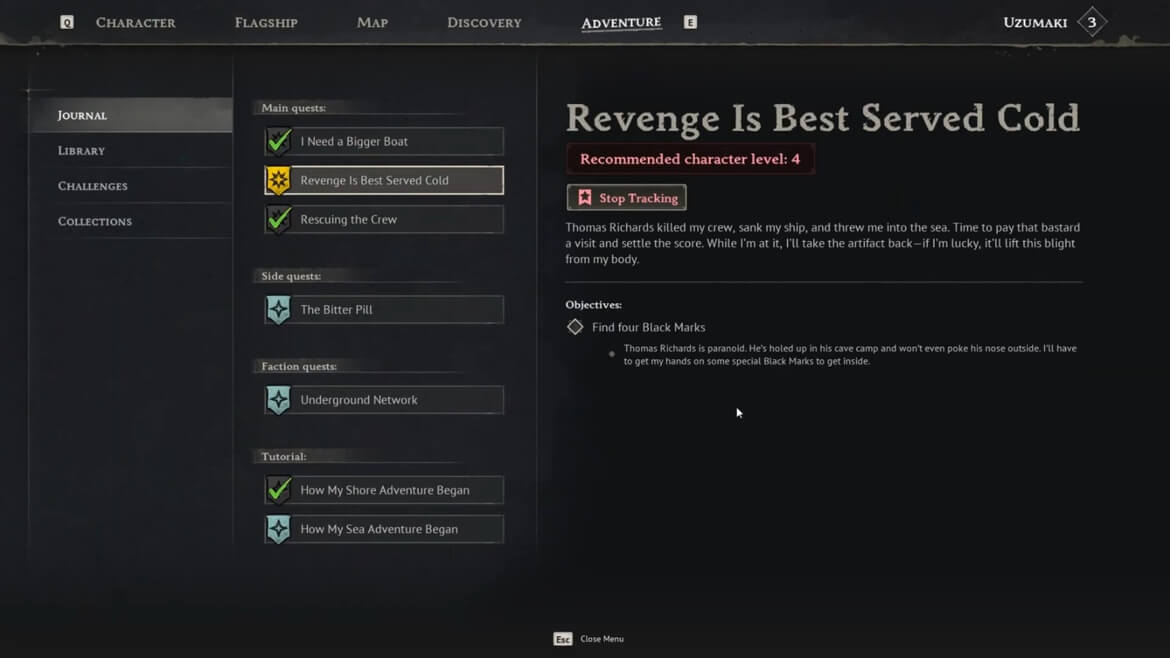Open the Flagship tab
Screen dimensions: 1170x658
pyautogui.click(x=266, y=22)
